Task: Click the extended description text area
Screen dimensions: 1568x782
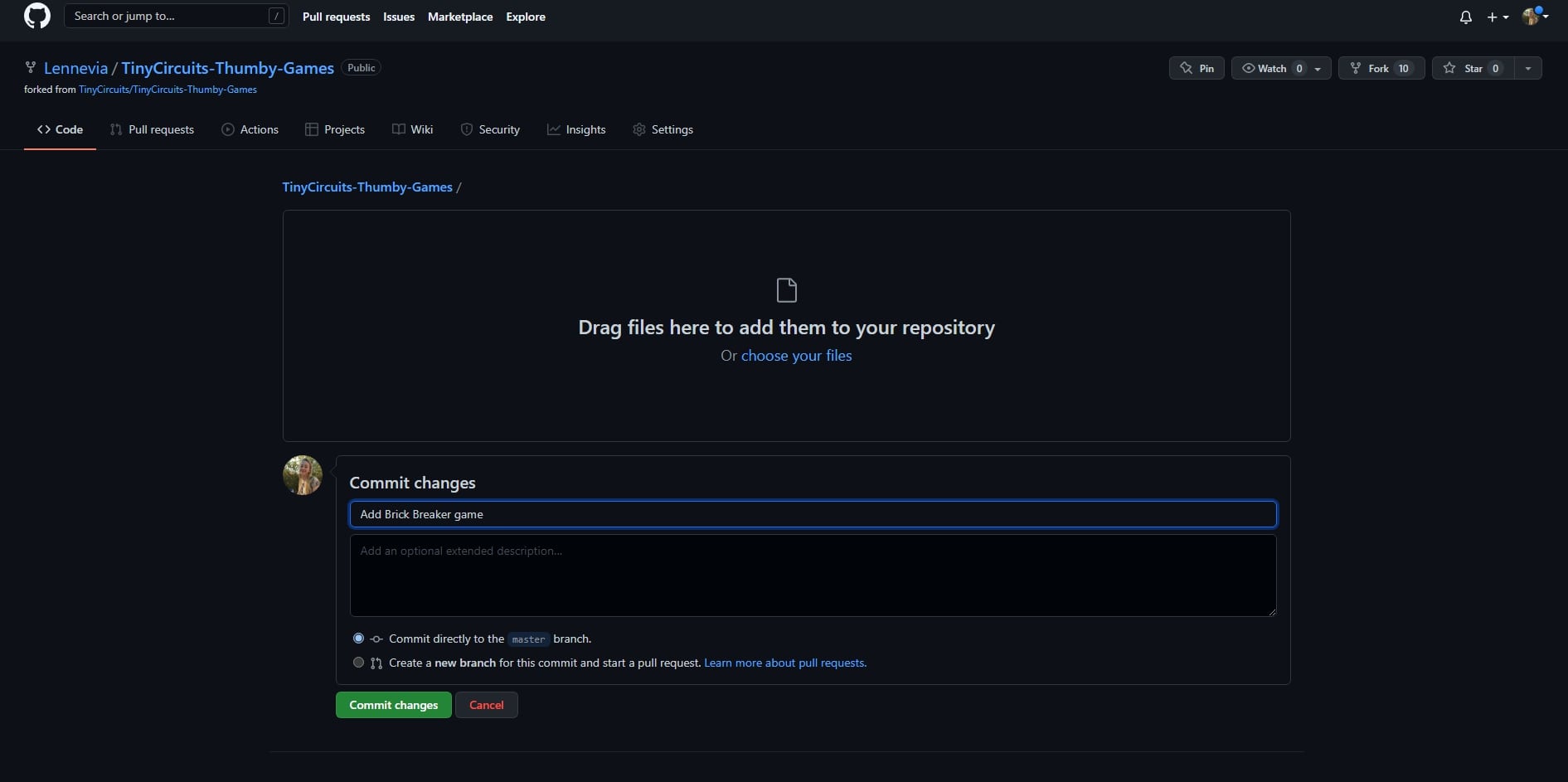Action: 813,576
